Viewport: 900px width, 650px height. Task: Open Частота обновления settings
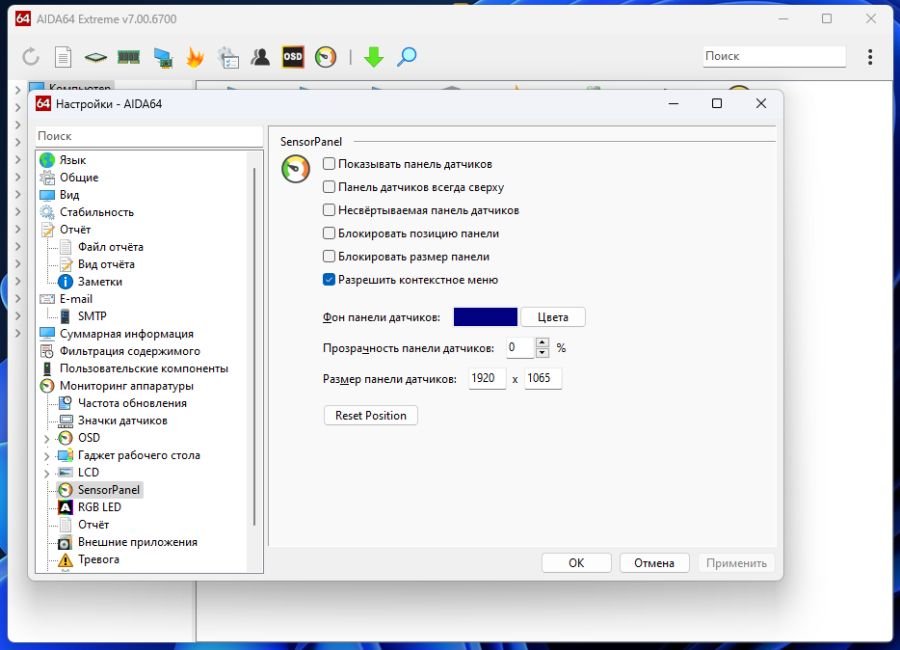pos(132,403)
